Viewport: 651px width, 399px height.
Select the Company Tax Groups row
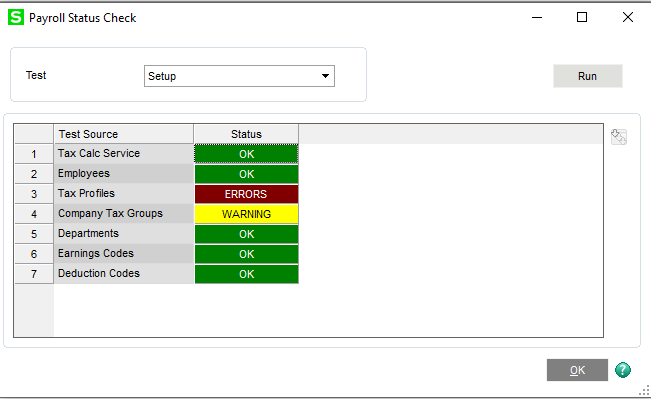pos(124,213)
